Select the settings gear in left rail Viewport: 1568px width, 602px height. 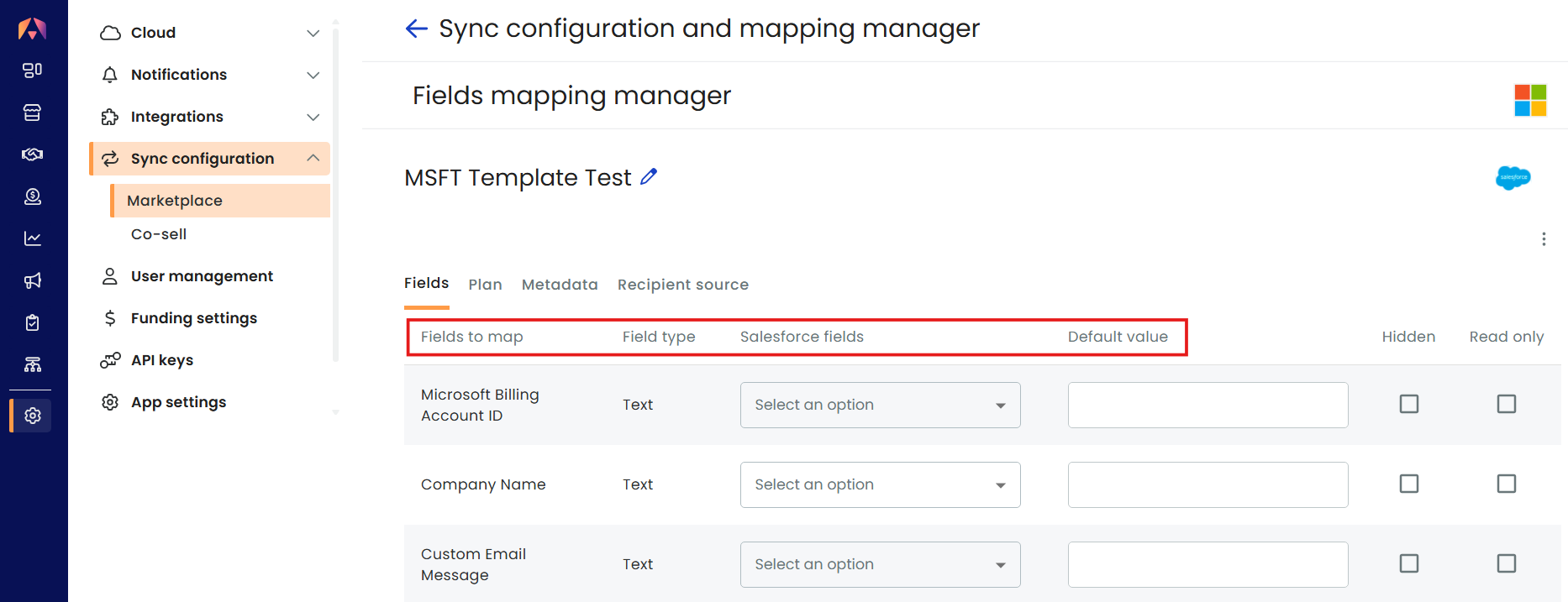32,416
